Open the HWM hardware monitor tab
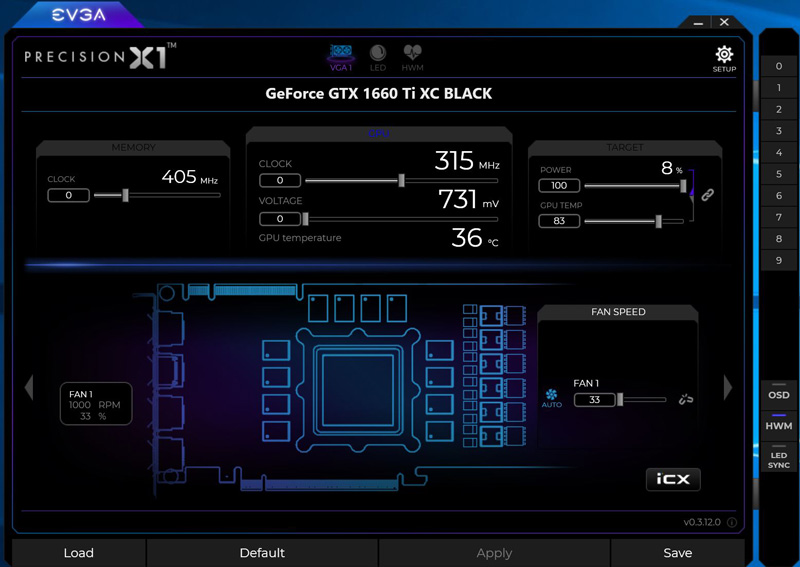The image size is (800, 567). (412, 58)
